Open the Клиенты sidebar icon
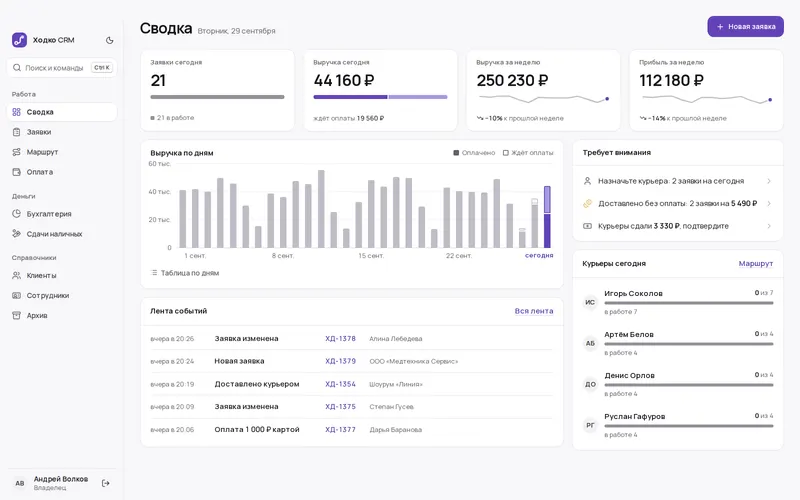The height and width of the screenshot is (500, 800). (x=16, y=276)
